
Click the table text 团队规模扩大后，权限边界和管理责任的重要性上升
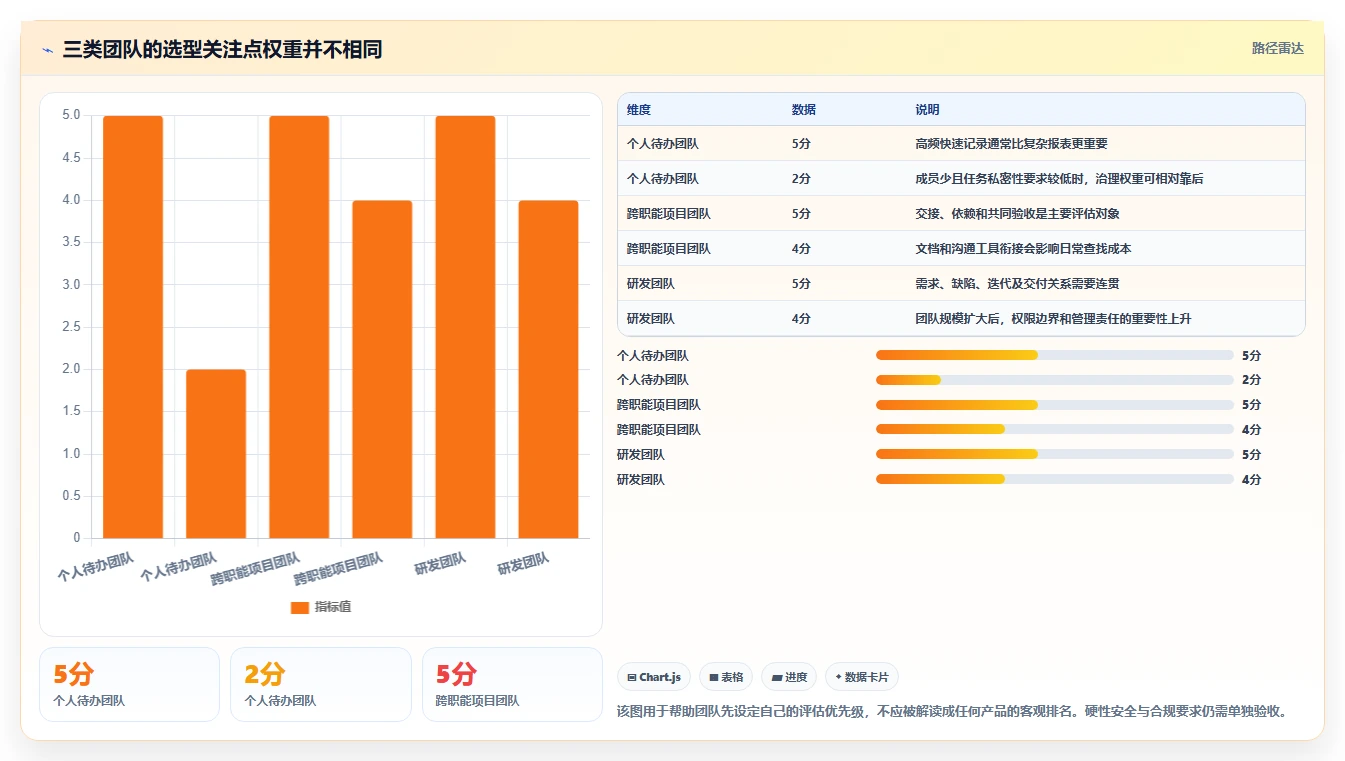[x=1053, y=319]
